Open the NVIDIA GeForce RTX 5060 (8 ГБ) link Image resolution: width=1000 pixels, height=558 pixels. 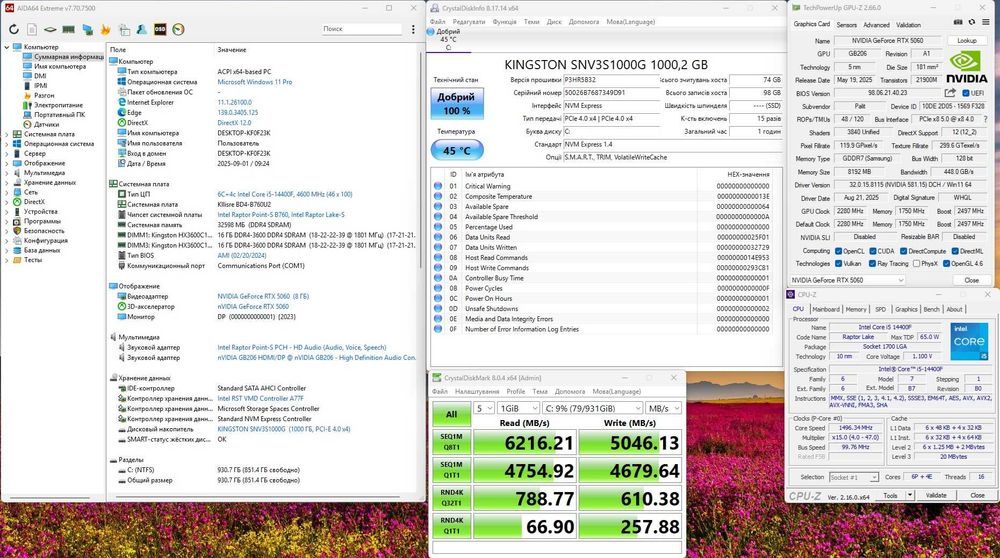click(x=263, y=296)
